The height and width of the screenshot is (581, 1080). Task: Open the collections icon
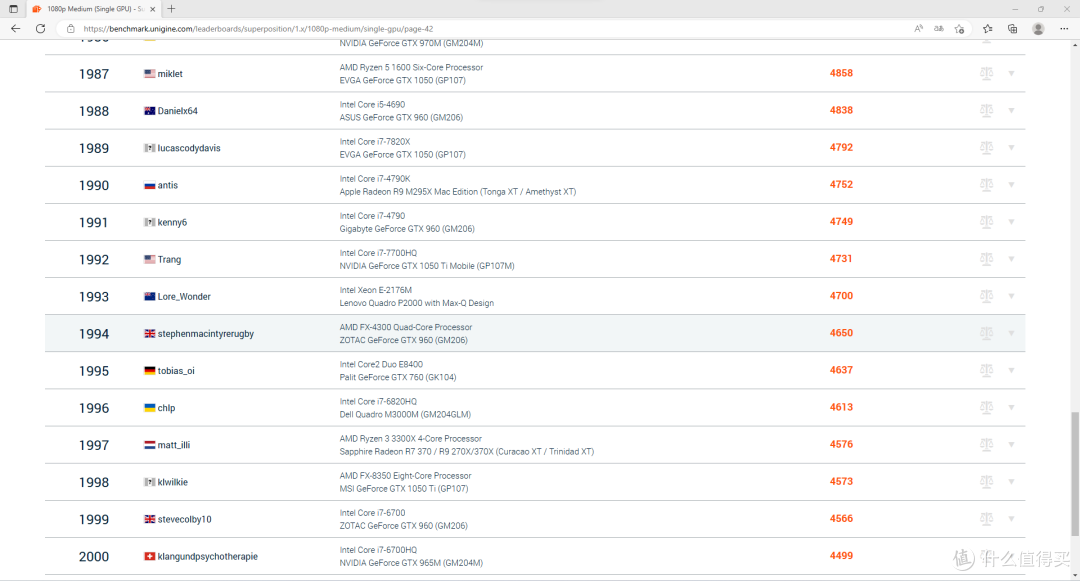click(1012, 29)
